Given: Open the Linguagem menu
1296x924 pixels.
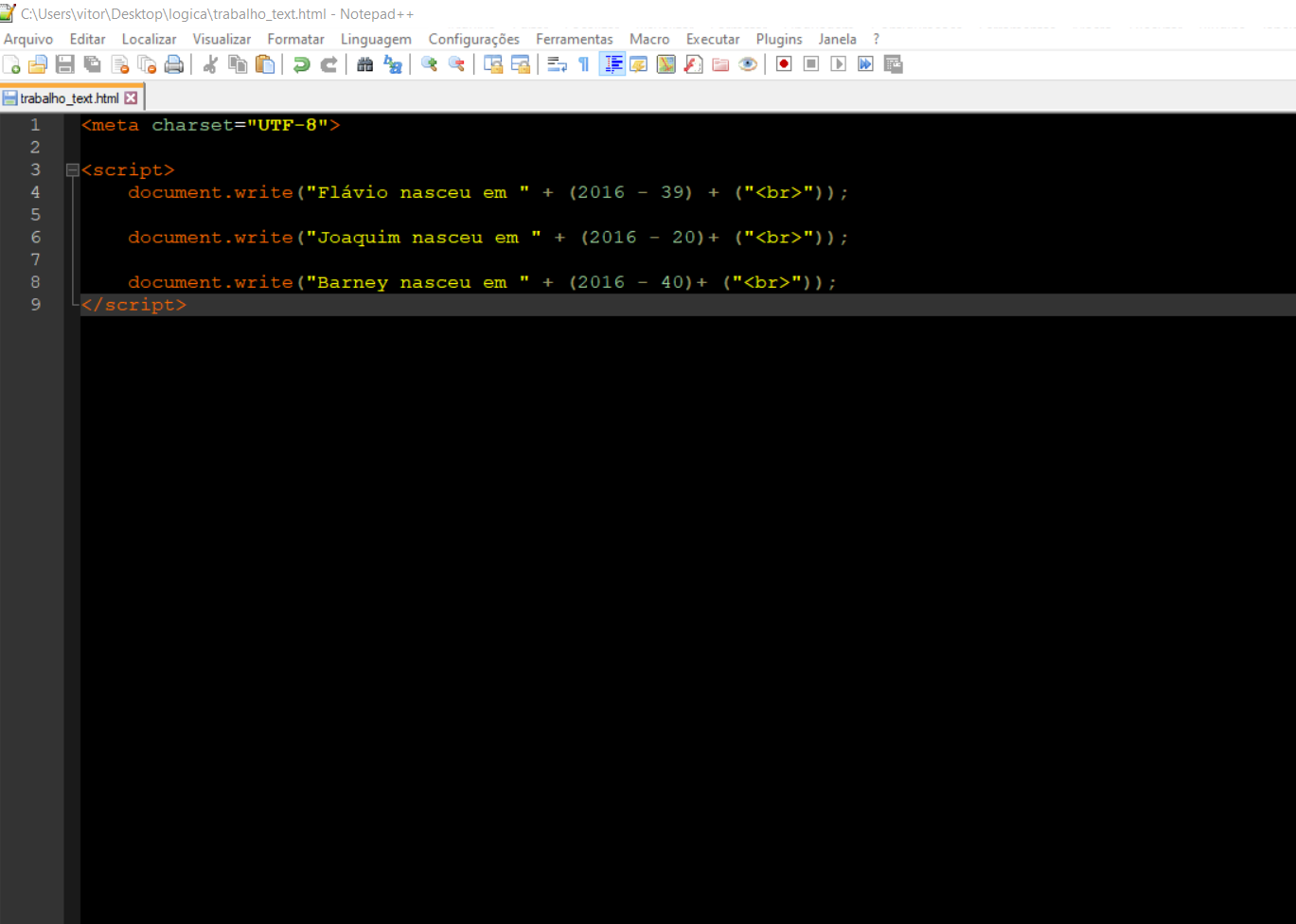Looking at the screenshot, I should click(x=376, y=39).
